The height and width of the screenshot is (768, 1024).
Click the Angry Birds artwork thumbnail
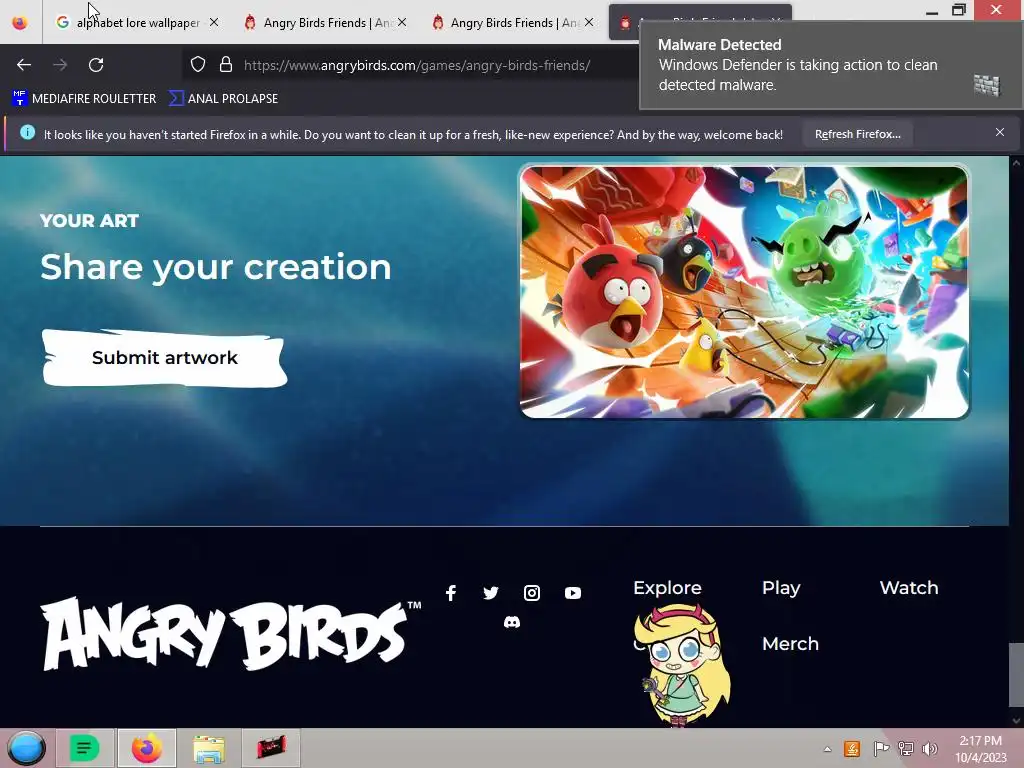(744, 291)
